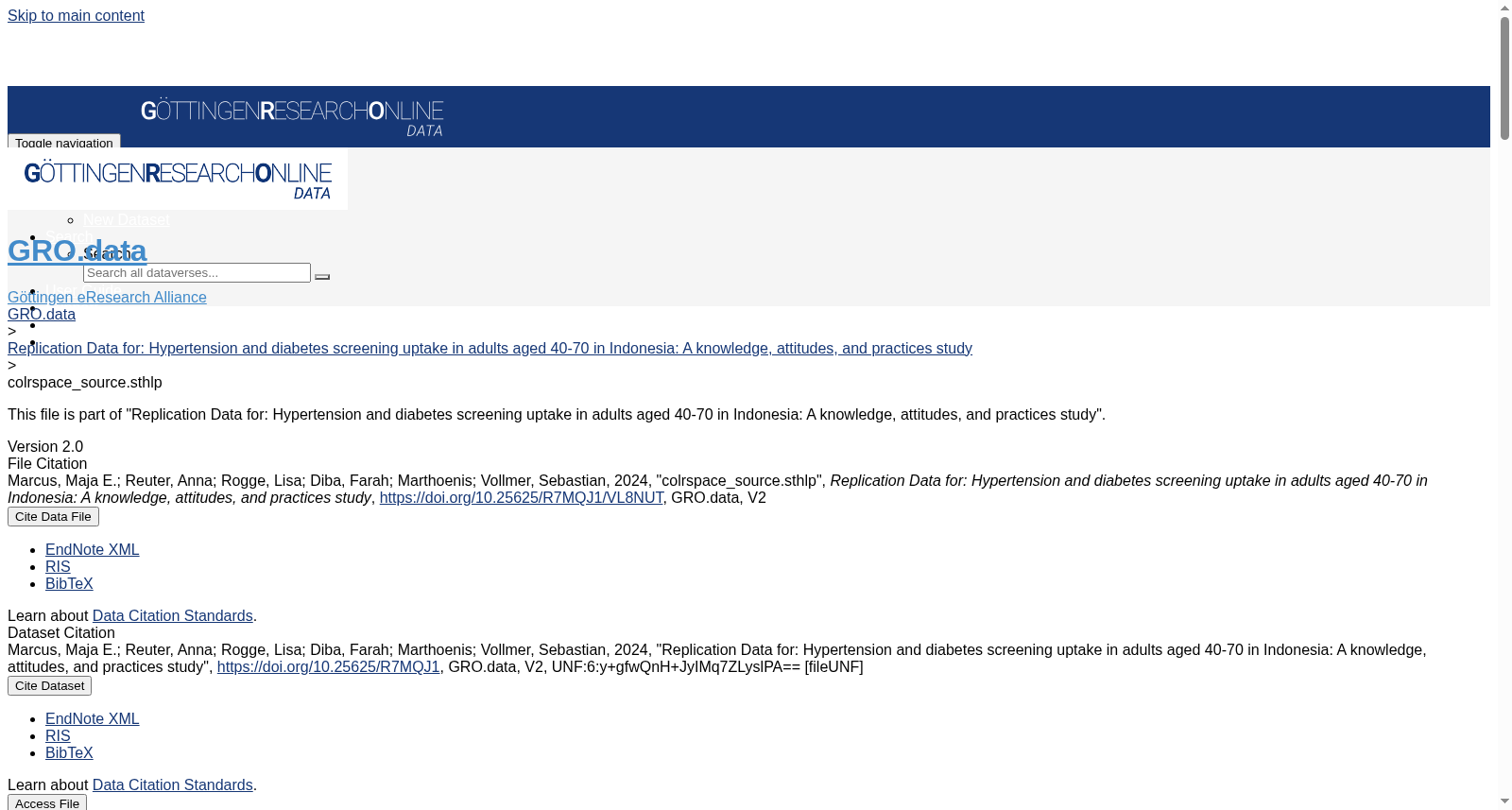Select the Version 2.0 text

coord(45,447)
